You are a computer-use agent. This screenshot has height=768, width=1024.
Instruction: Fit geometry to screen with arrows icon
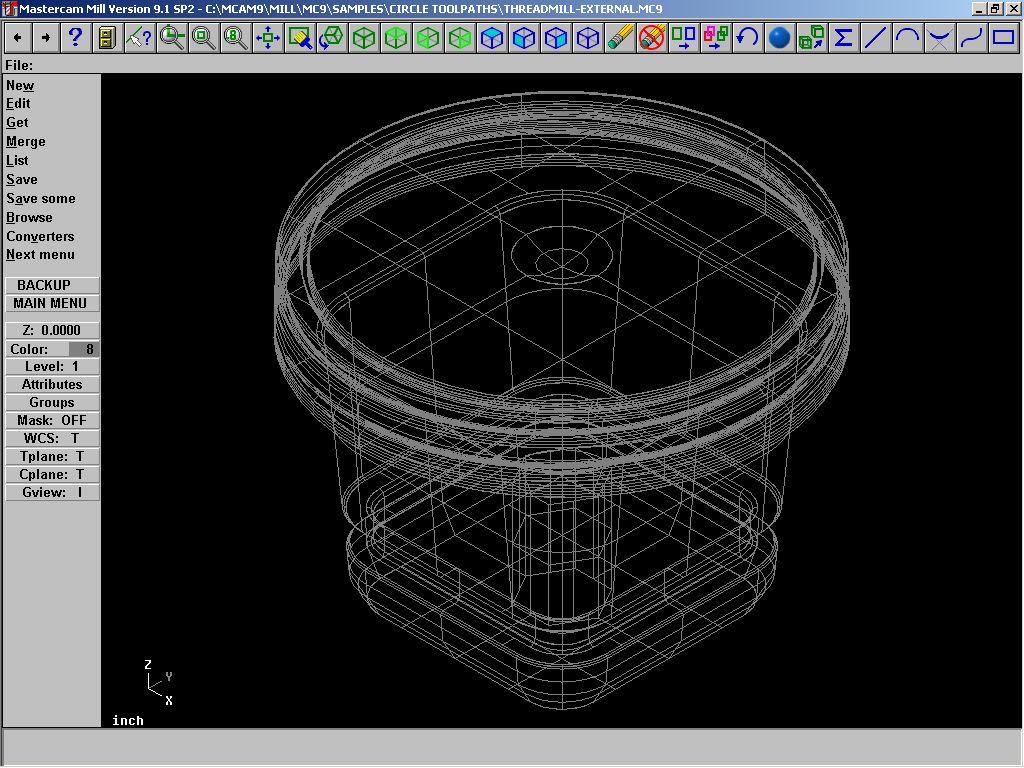[268, 38]
